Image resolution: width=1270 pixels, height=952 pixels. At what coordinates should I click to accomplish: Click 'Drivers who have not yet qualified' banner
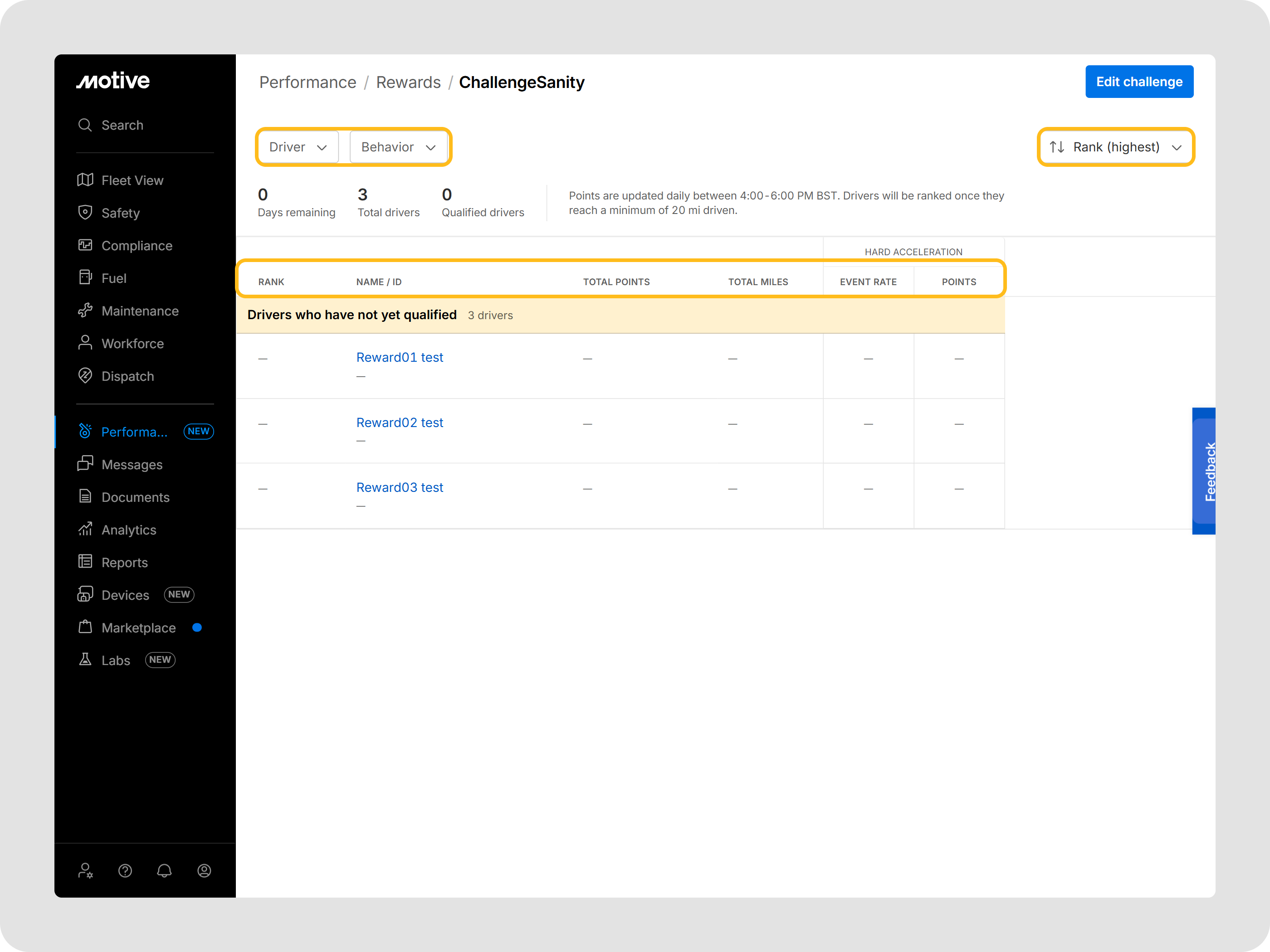(620, 315)
